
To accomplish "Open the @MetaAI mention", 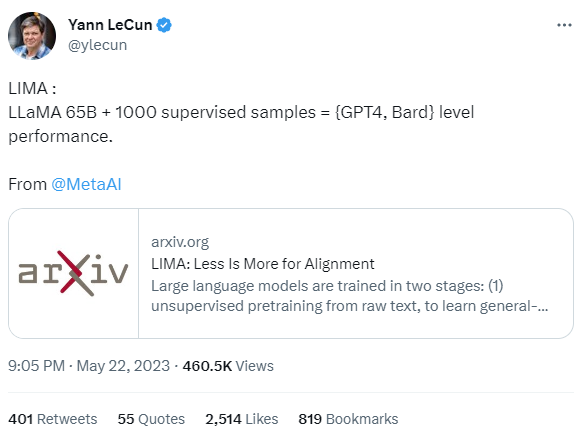I will tap(86, 184).
